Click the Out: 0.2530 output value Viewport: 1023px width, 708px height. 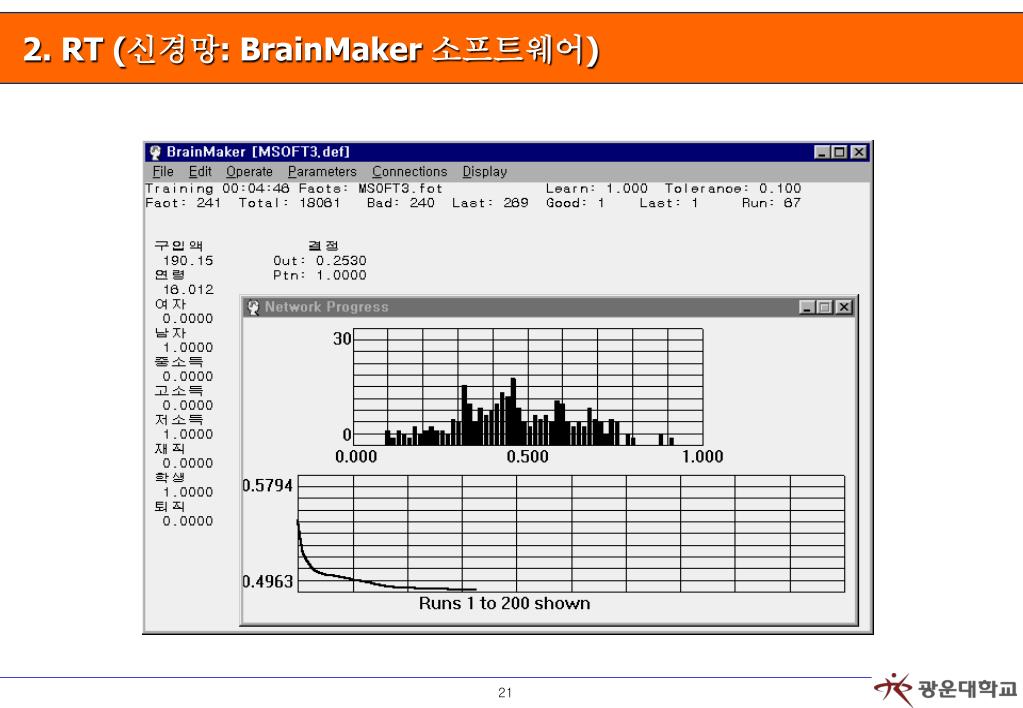click(x=320, y=260)
